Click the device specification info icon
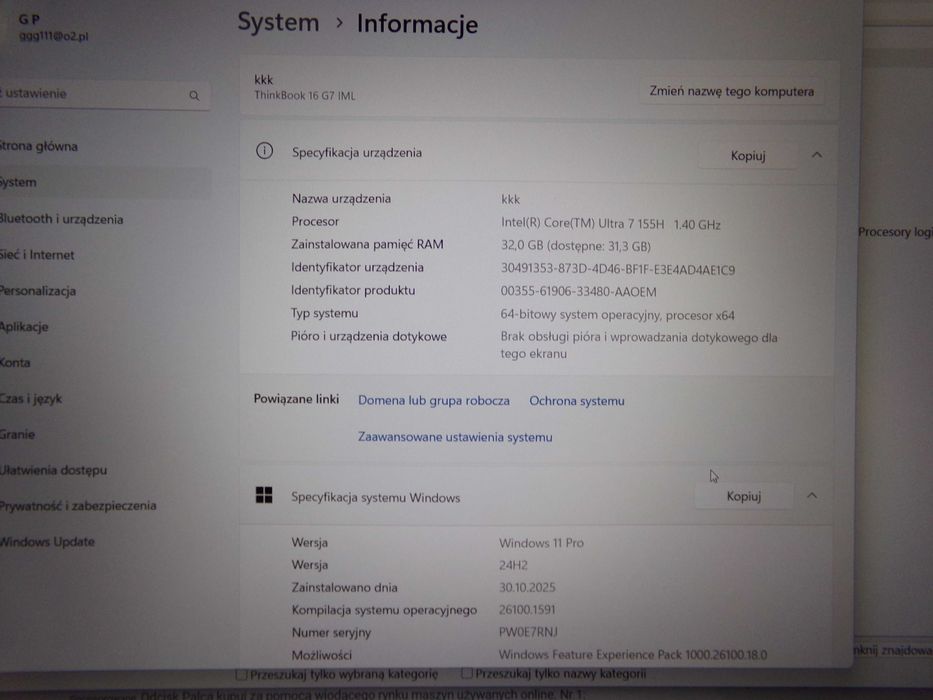This screenshot has width=933, height=700. (264, 151)
